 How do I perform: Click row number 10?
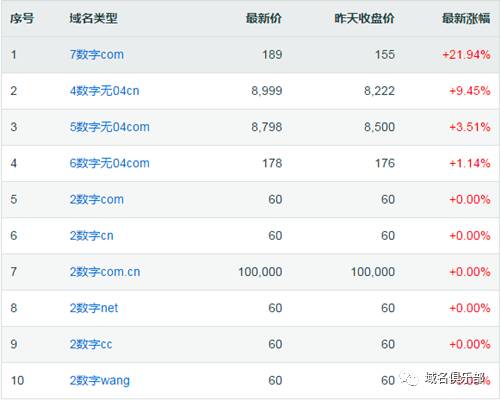[17, 380]
